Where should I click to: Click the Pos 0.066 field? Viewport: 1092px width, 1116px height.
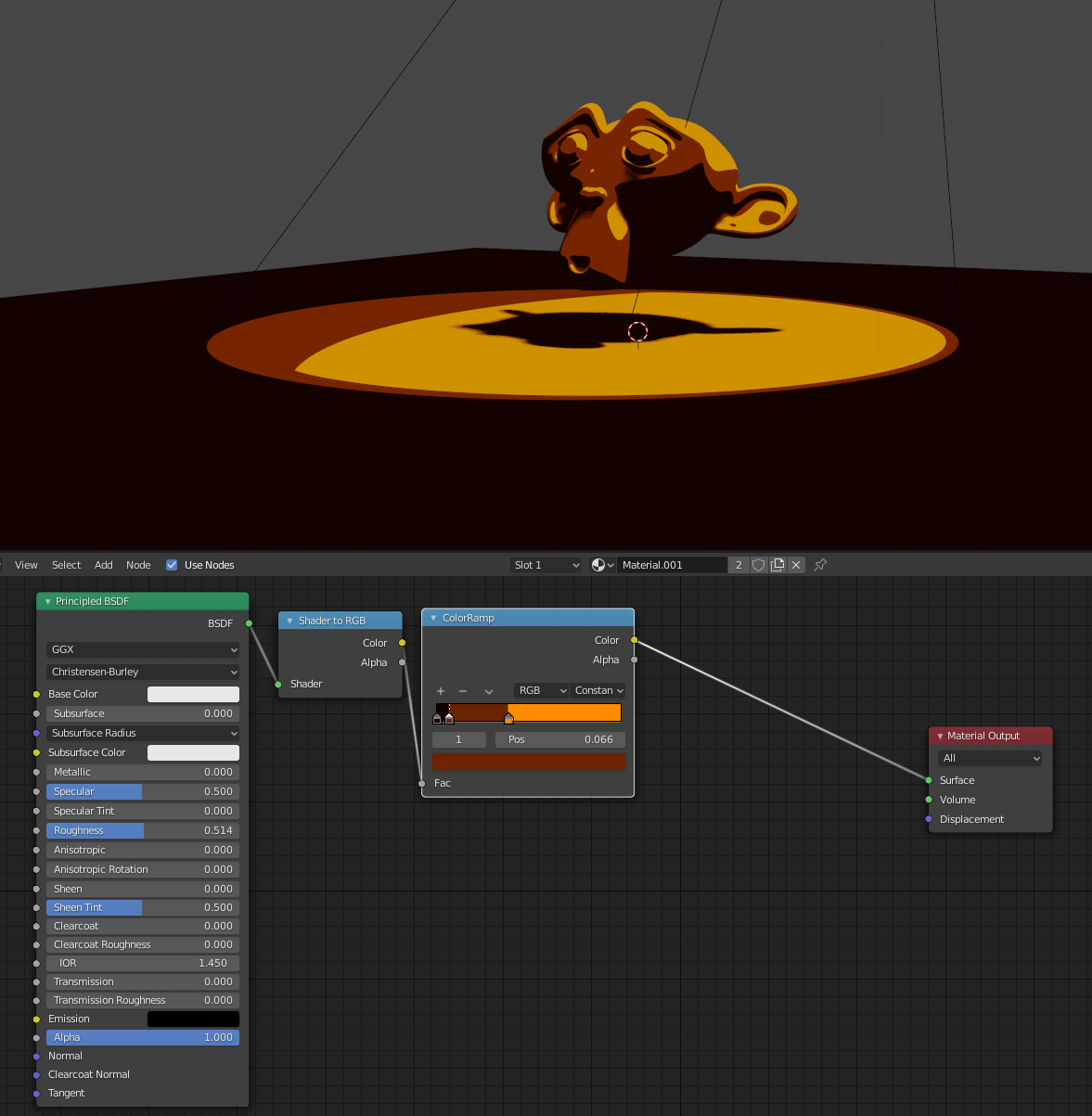pyautogui.click(x=560, y=739)
